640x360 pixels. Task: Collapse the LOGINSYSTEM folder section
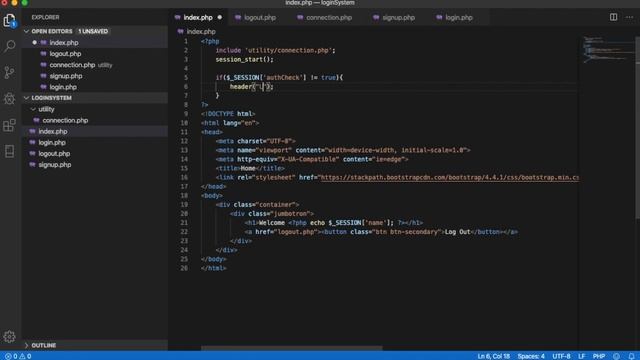[26, 98]
